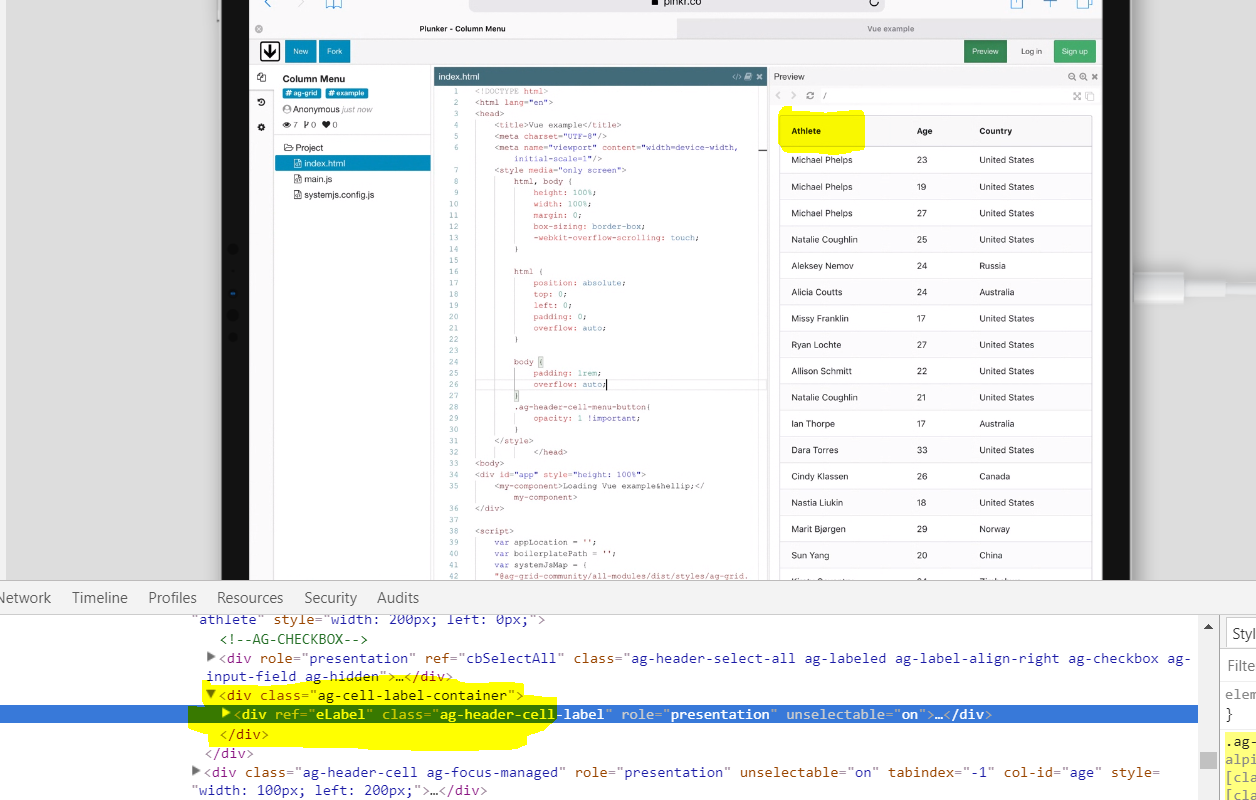Screen dimensions: 1256x800
Task: Open the Profiles tab in DevTools
Action: pyautogui.click(x=172, y=598)
